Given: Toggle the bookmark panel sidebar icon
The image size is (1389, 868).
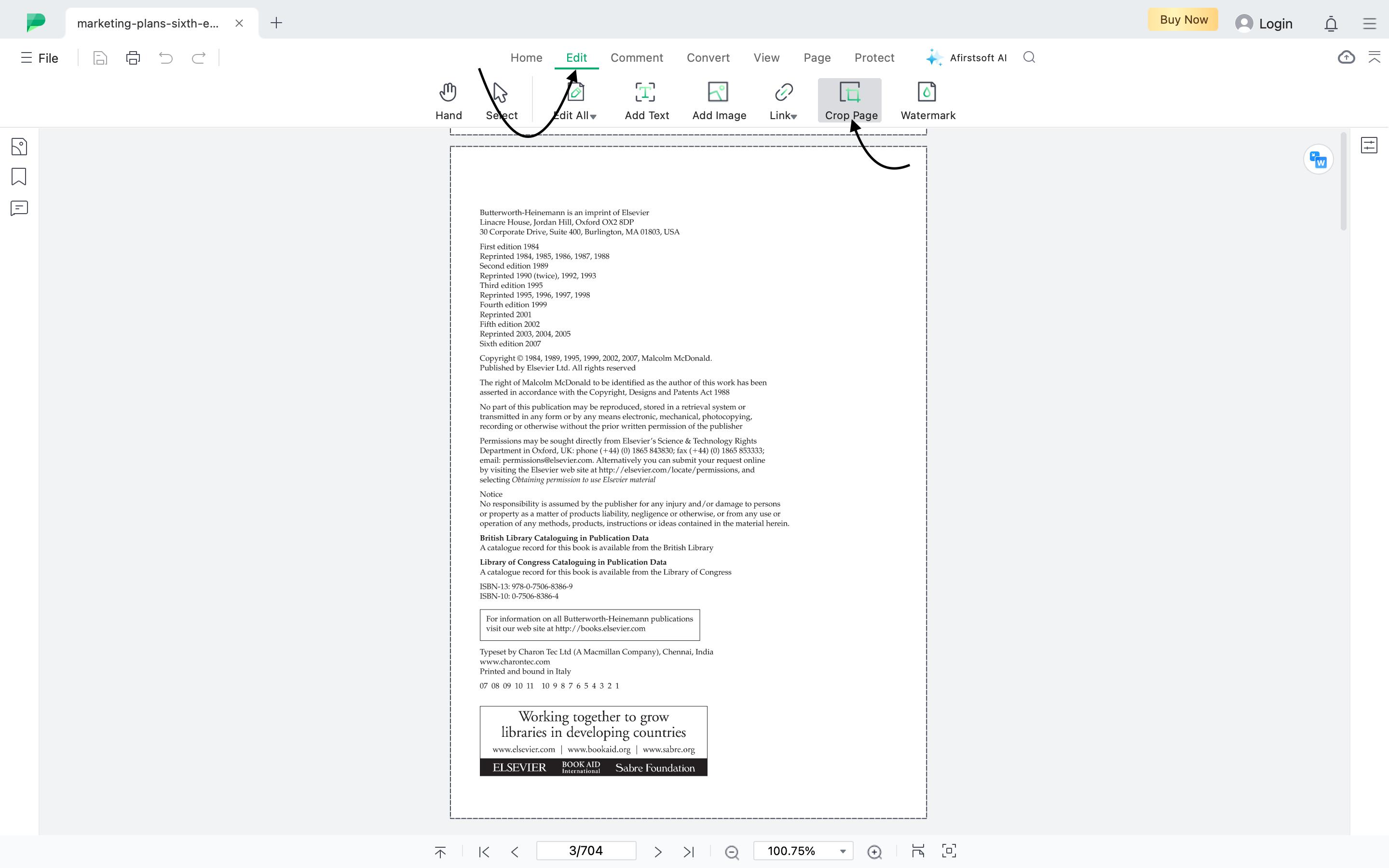Looking at the screenshot, I should [19, 177].
